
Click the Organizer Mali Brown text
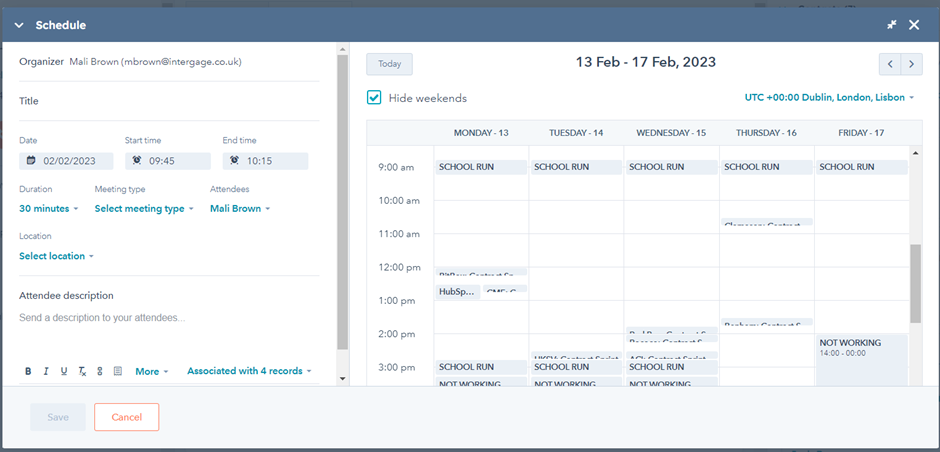coord(131,62)
